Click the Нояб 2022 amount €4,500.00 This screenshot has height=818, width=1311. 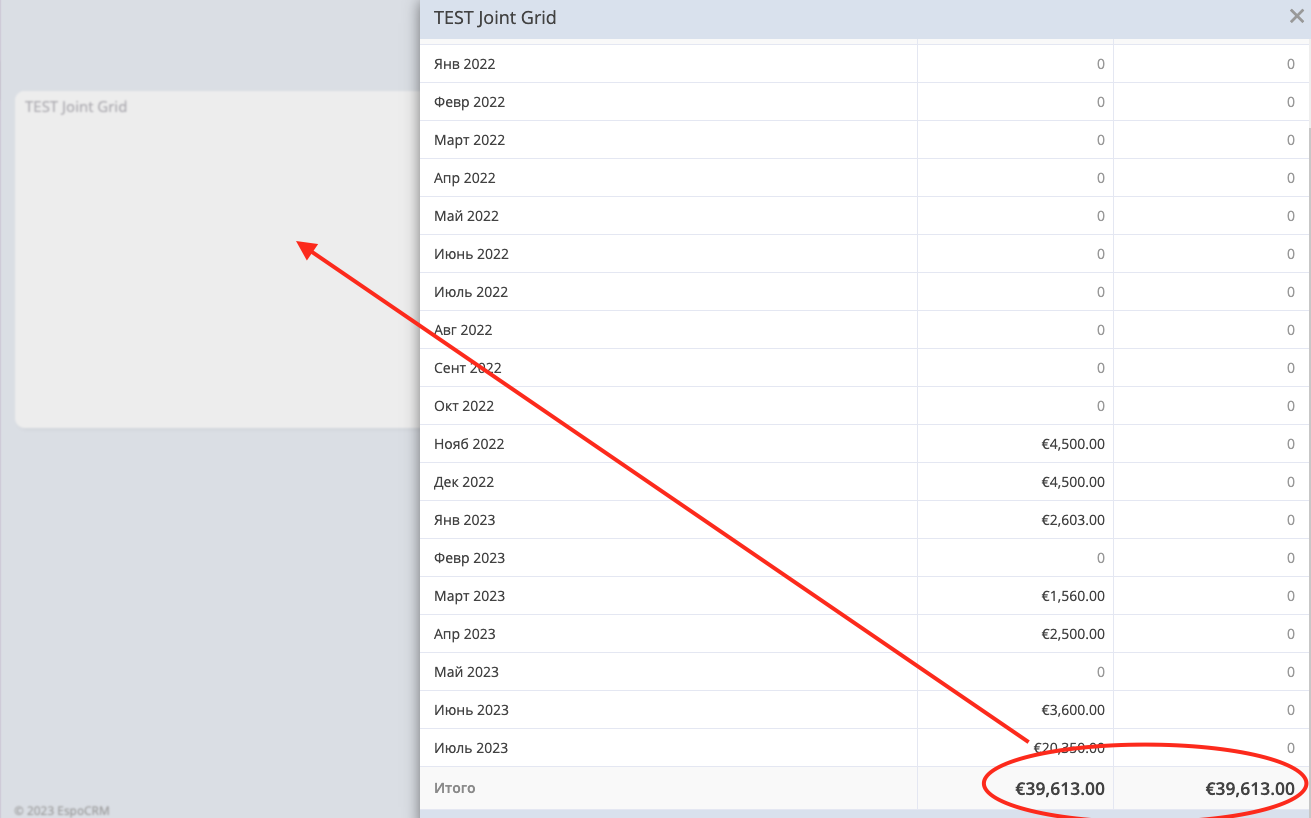point(1073,444)
